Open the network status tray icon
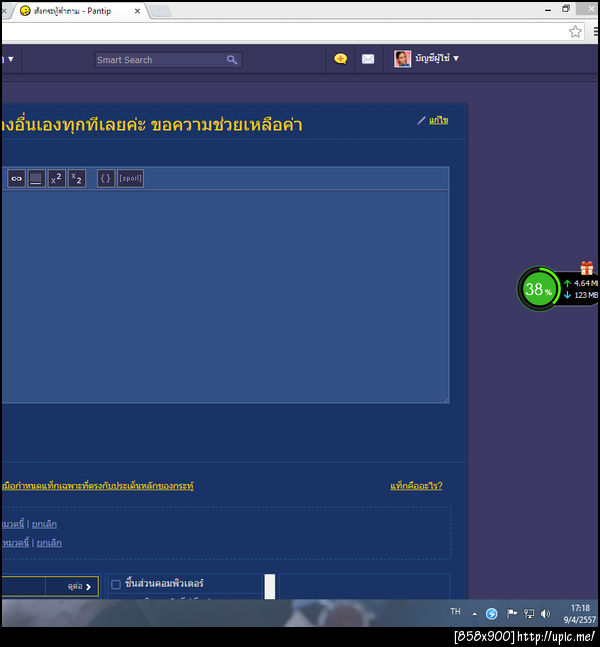This screenshot has height=647, width=600. [529, 614]
